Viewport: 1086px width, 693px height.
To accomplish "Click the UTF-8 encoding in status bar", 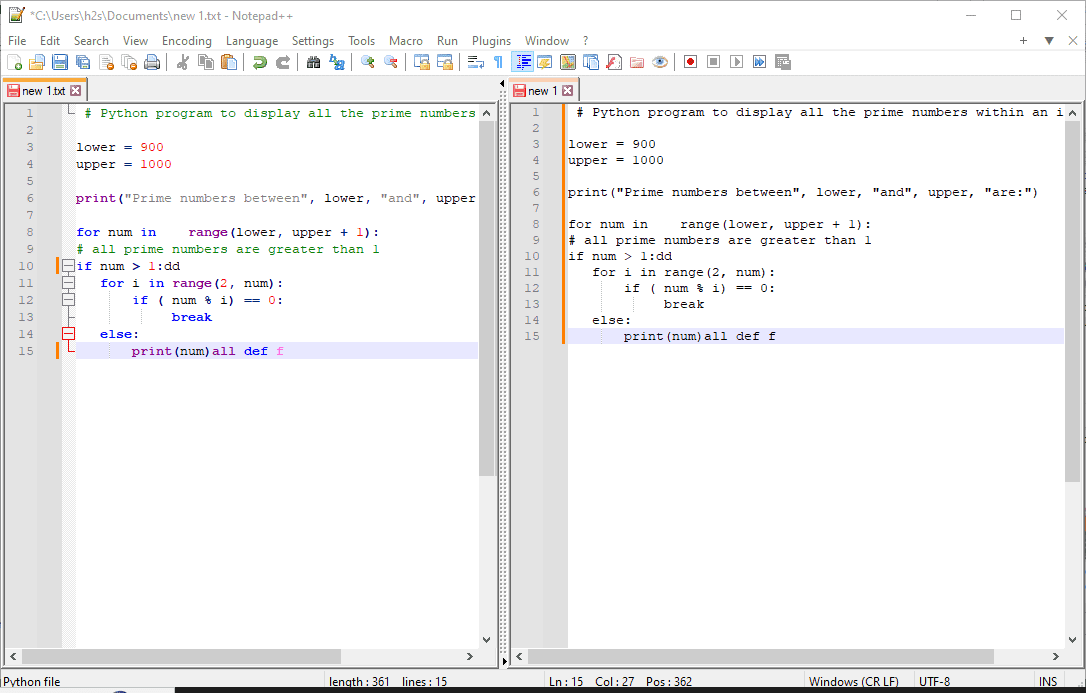I will tap(934, 682).
